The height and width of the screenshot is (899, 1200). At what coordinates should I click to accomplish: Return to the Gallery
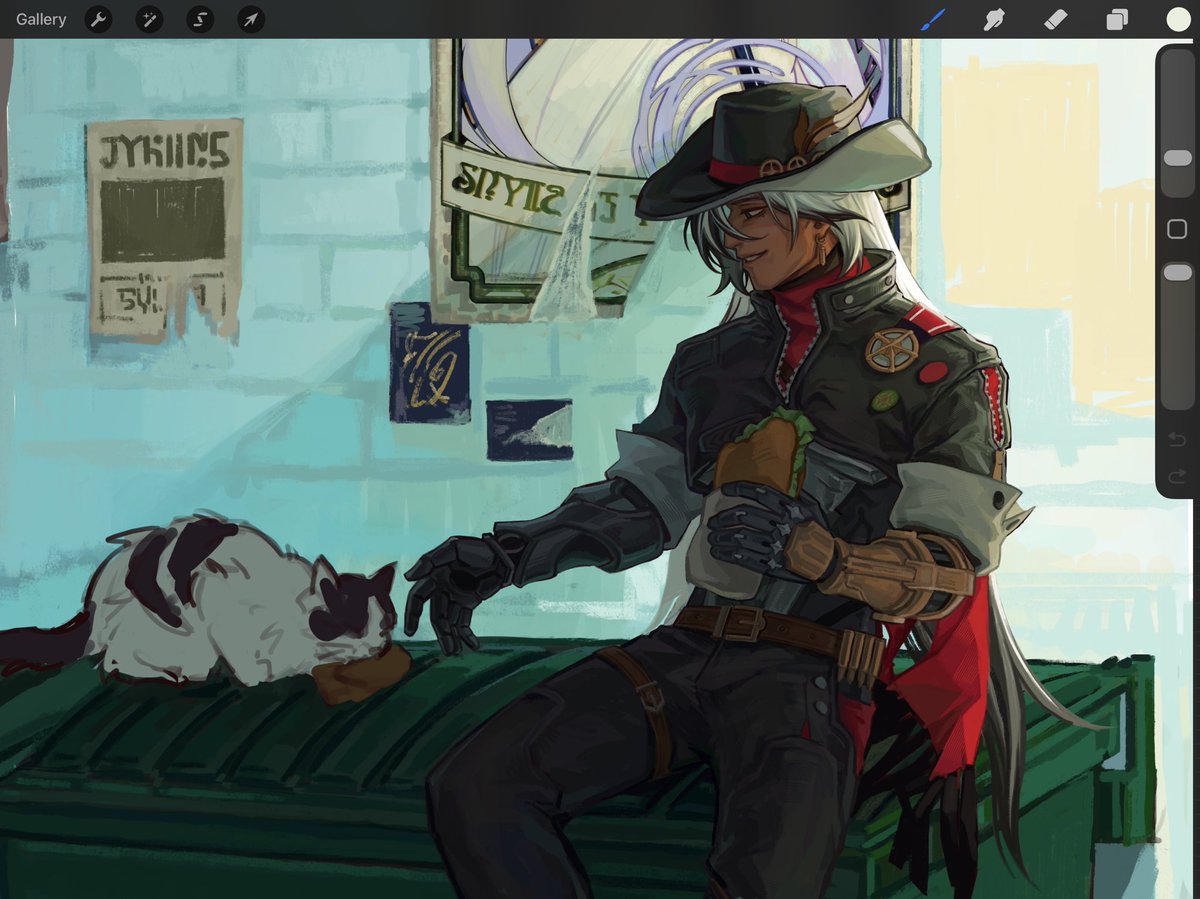click(x=41, y=19)
